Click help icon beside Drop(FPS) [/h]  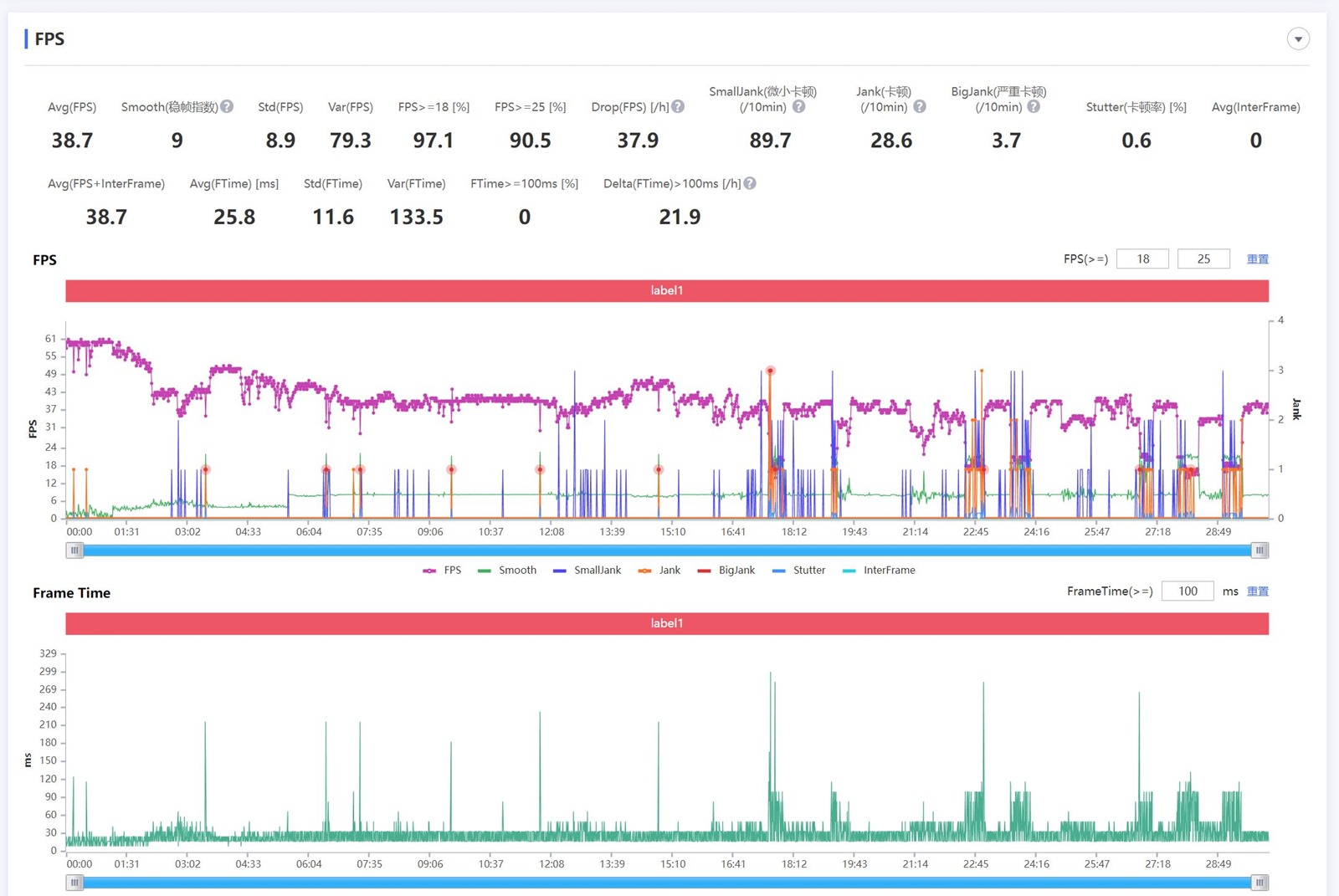point(678,107)
